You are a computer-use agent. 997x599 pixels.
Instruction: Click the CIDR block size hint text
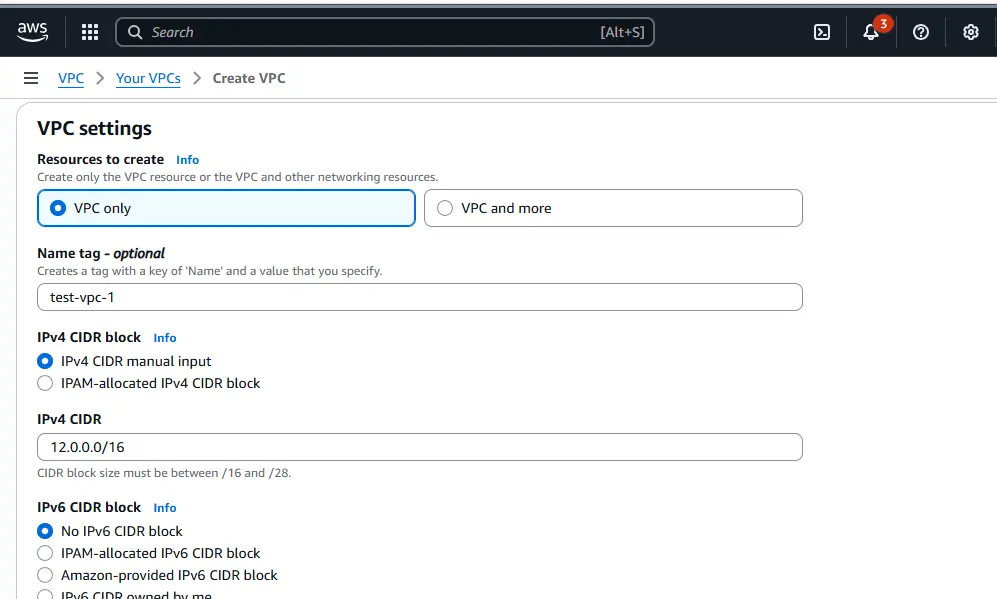[164, 473]
